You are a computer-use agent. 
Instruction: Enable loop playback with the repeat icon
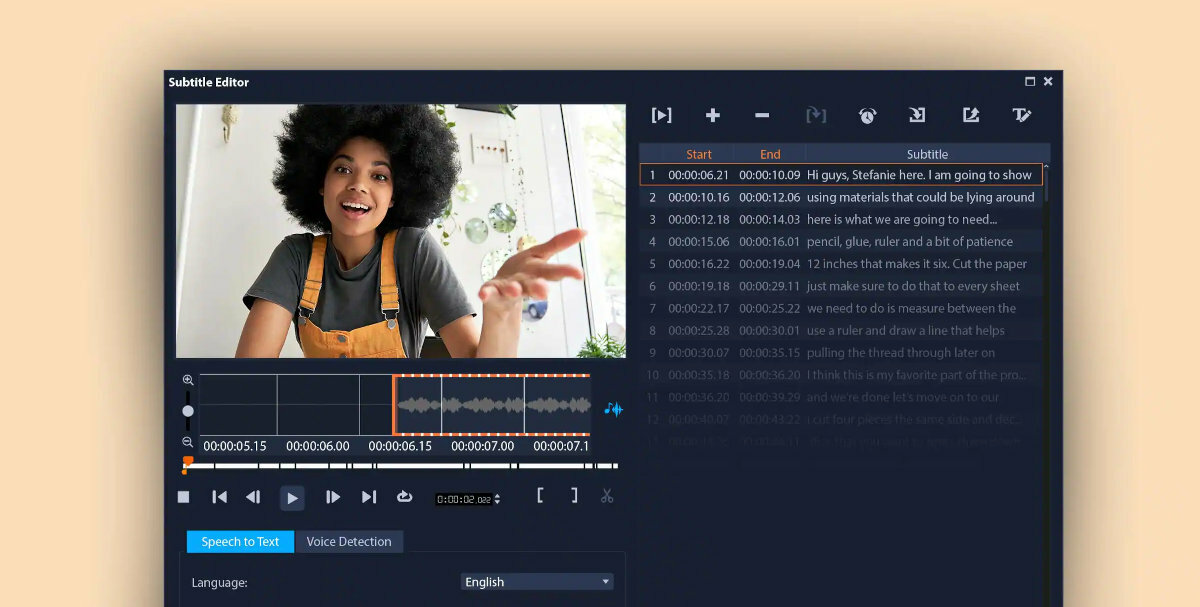click(x=405, y=496)
